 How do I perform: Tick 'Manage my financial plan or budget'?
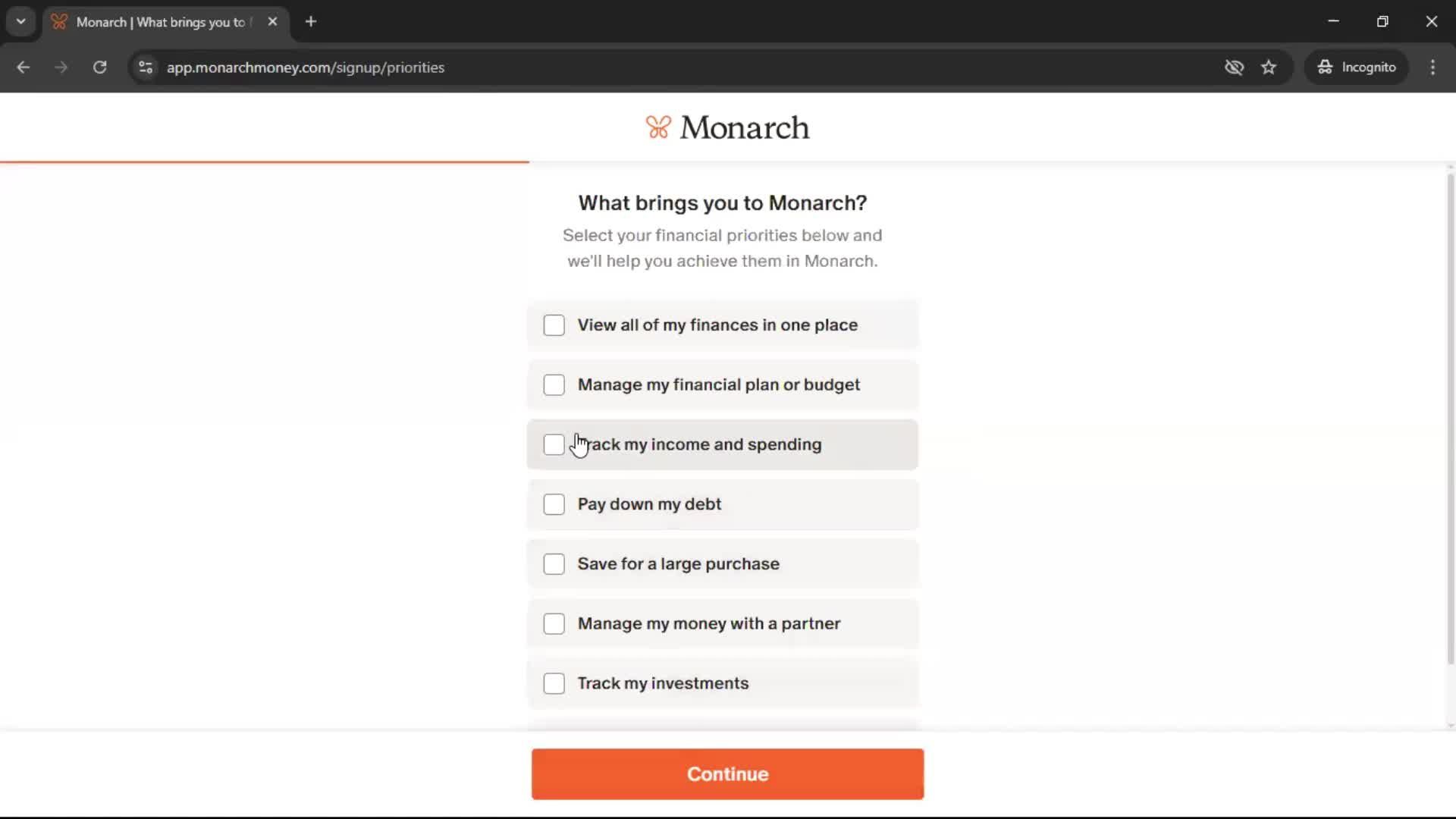[554, 385]
